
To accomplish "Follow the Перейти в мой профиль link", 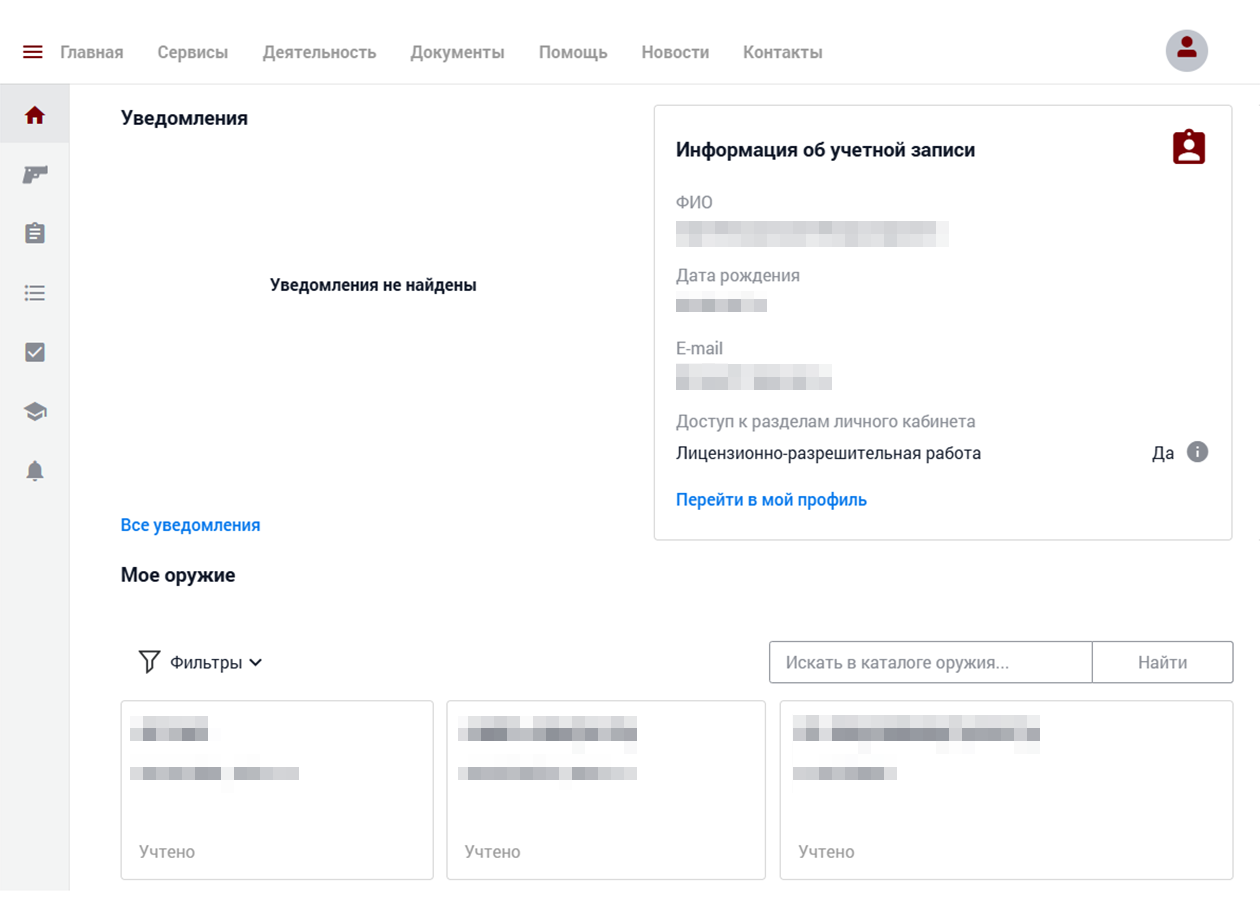I will pos(771,500).
